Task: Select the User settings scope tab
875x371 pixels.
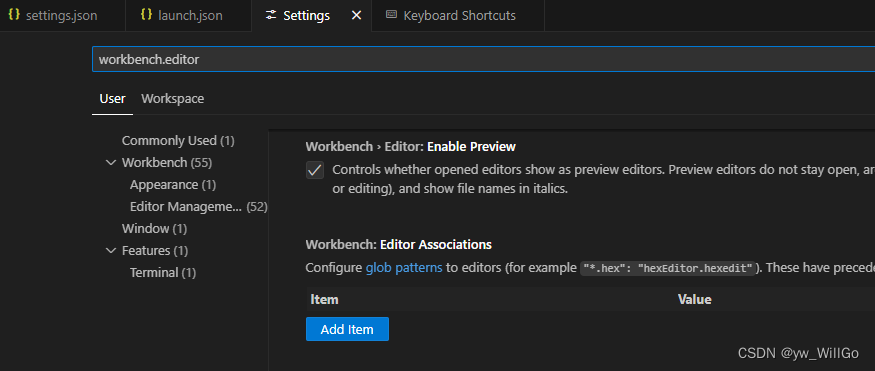Action: [x=112, y=99]
